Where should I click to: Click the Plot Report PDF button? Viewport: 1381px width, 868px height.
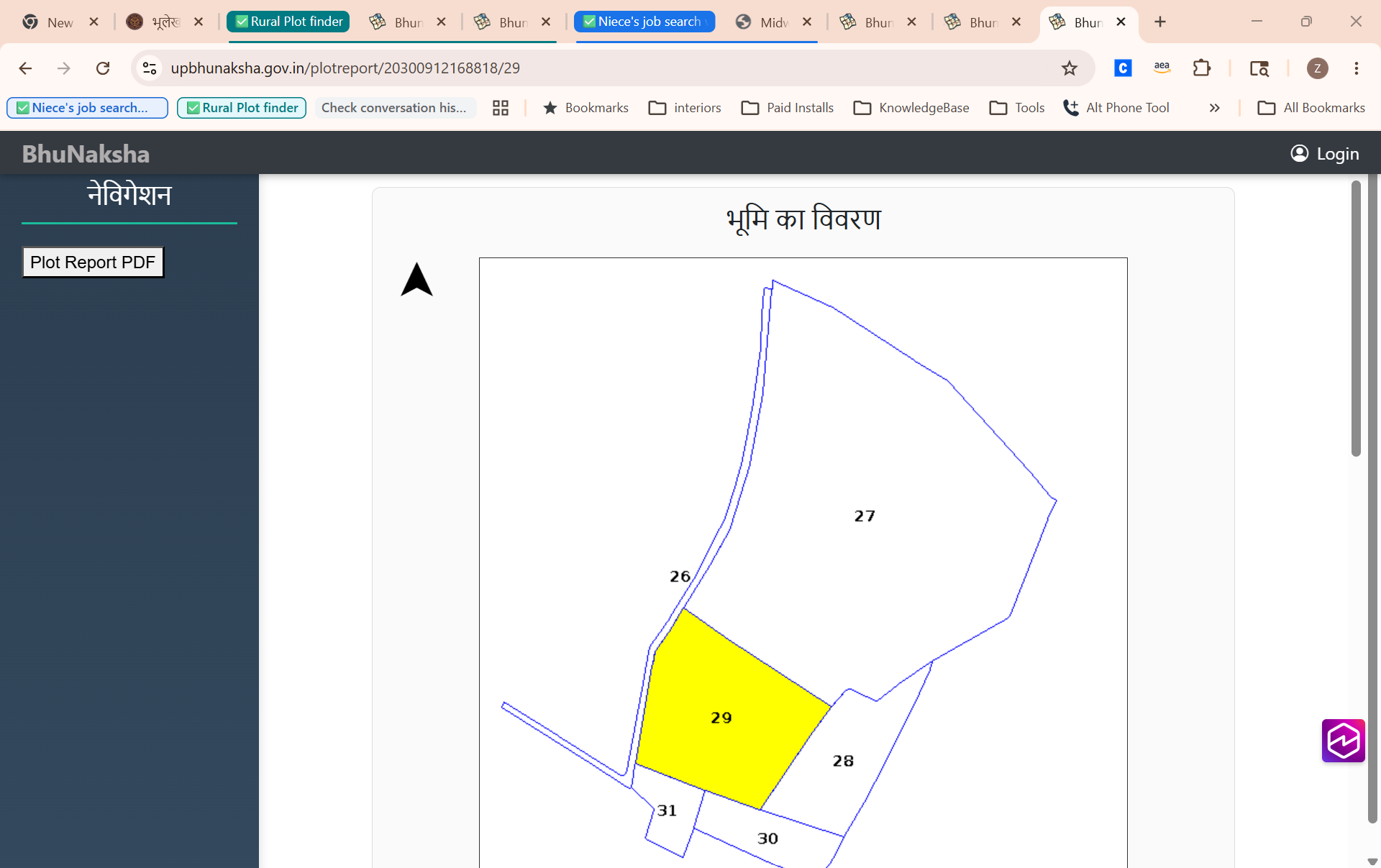point(93,262)
